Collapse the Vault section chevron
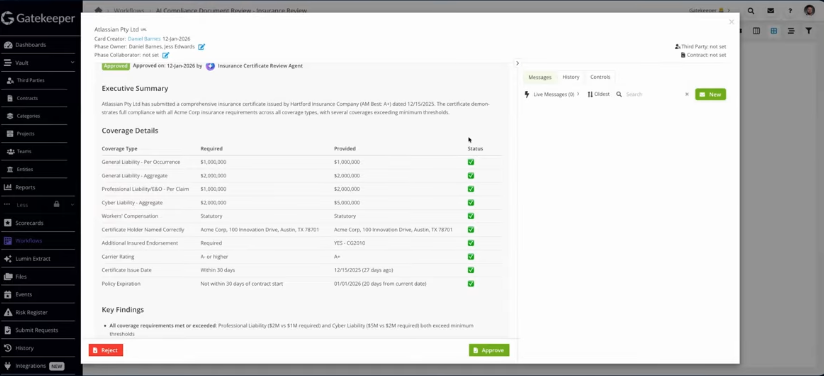Image resolution: width=824 pixels, height=376 pixels. click(x=73, y=63)
